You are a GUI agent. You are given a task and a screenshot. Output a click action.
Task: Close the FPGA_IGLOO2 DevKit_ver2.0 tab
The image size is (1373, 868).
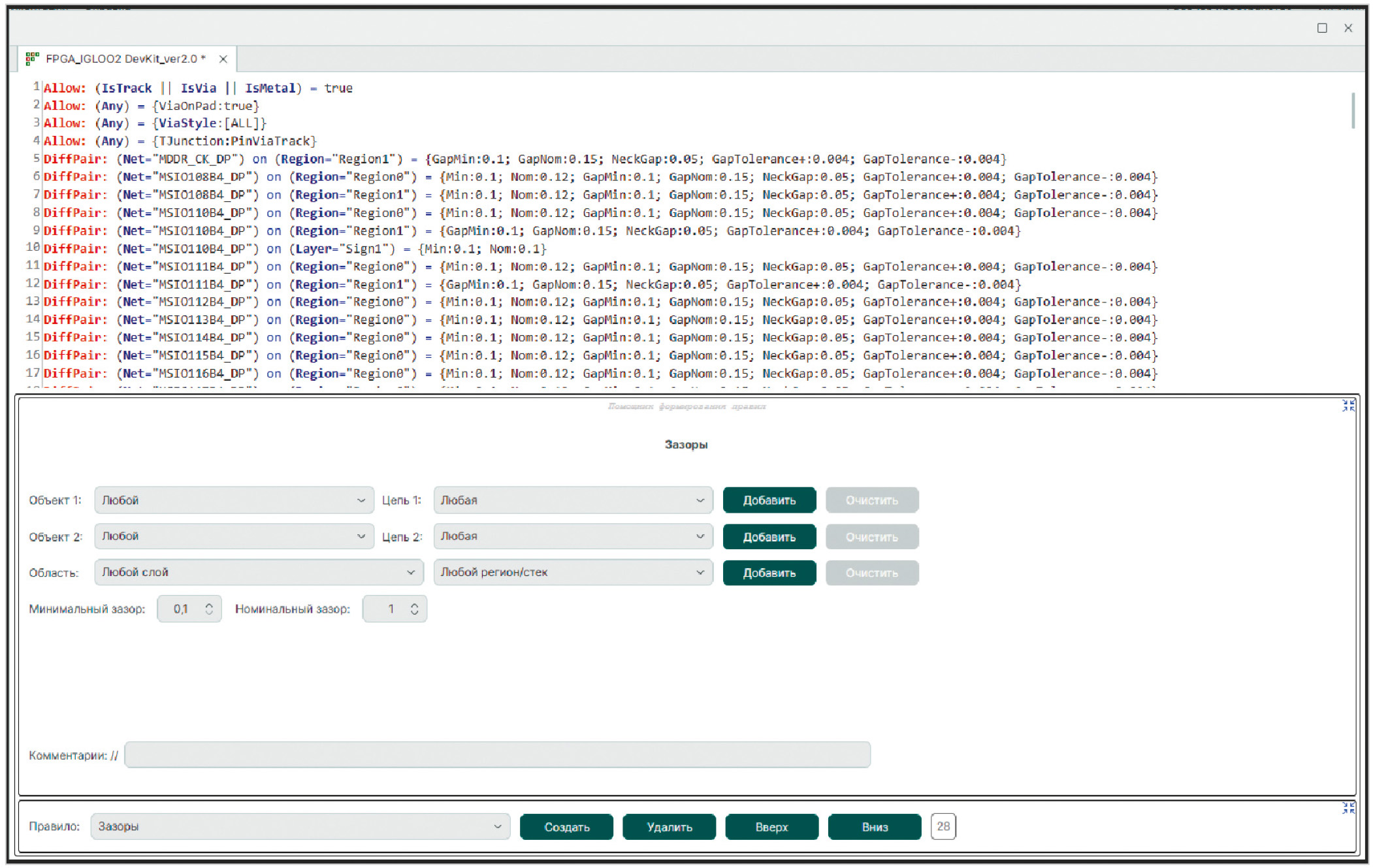(x=223, y=59)
